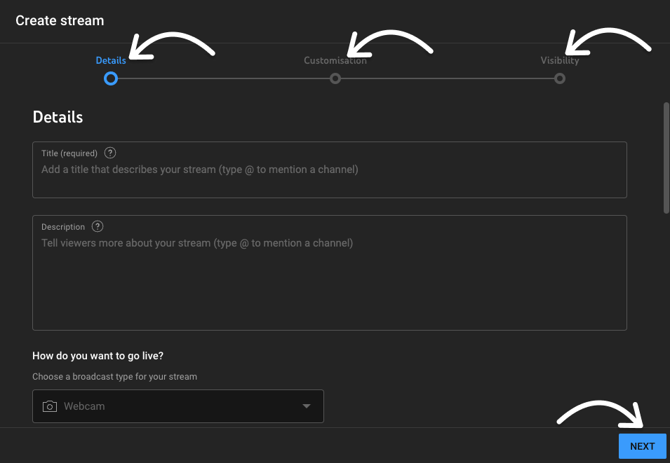Click the blue NEXT button
This screenshot has width=670, height=463.
pyautogui.click(x=642, y=446)
